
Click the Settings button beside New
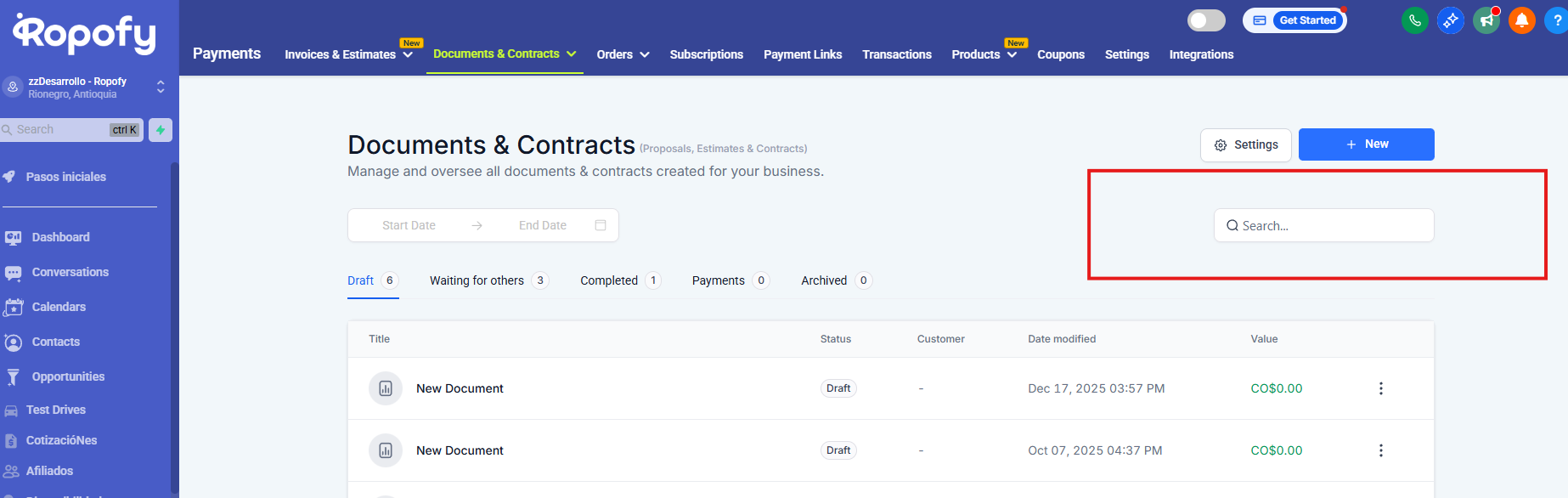click(1245, 144)
